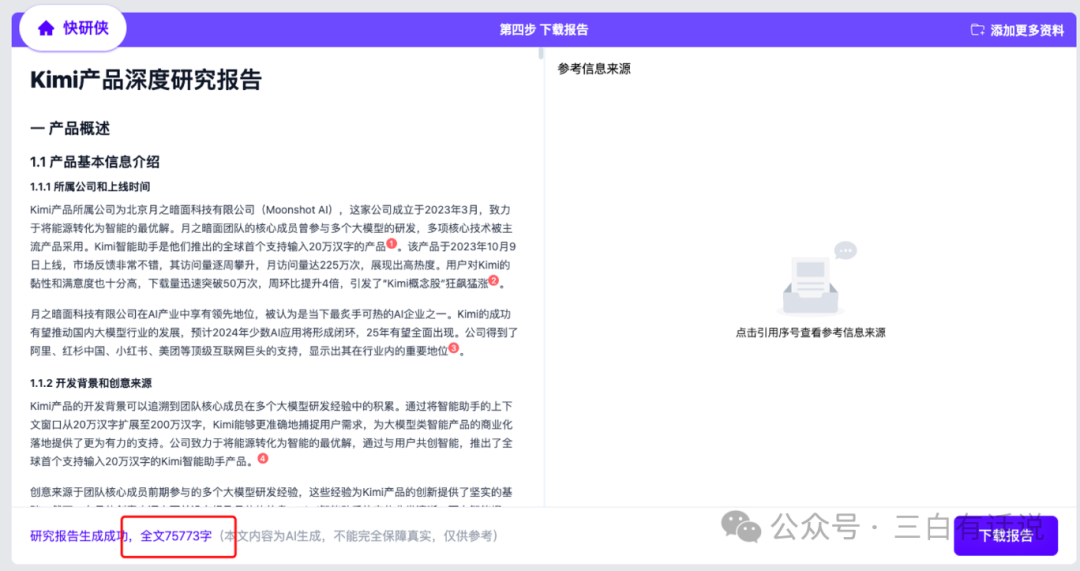The height and width of the screenshot is (571, 1080).
Task: Select the 1.1 产品基本信息介绍 heading
Action: pyautogui.click(x=95, y=162)
